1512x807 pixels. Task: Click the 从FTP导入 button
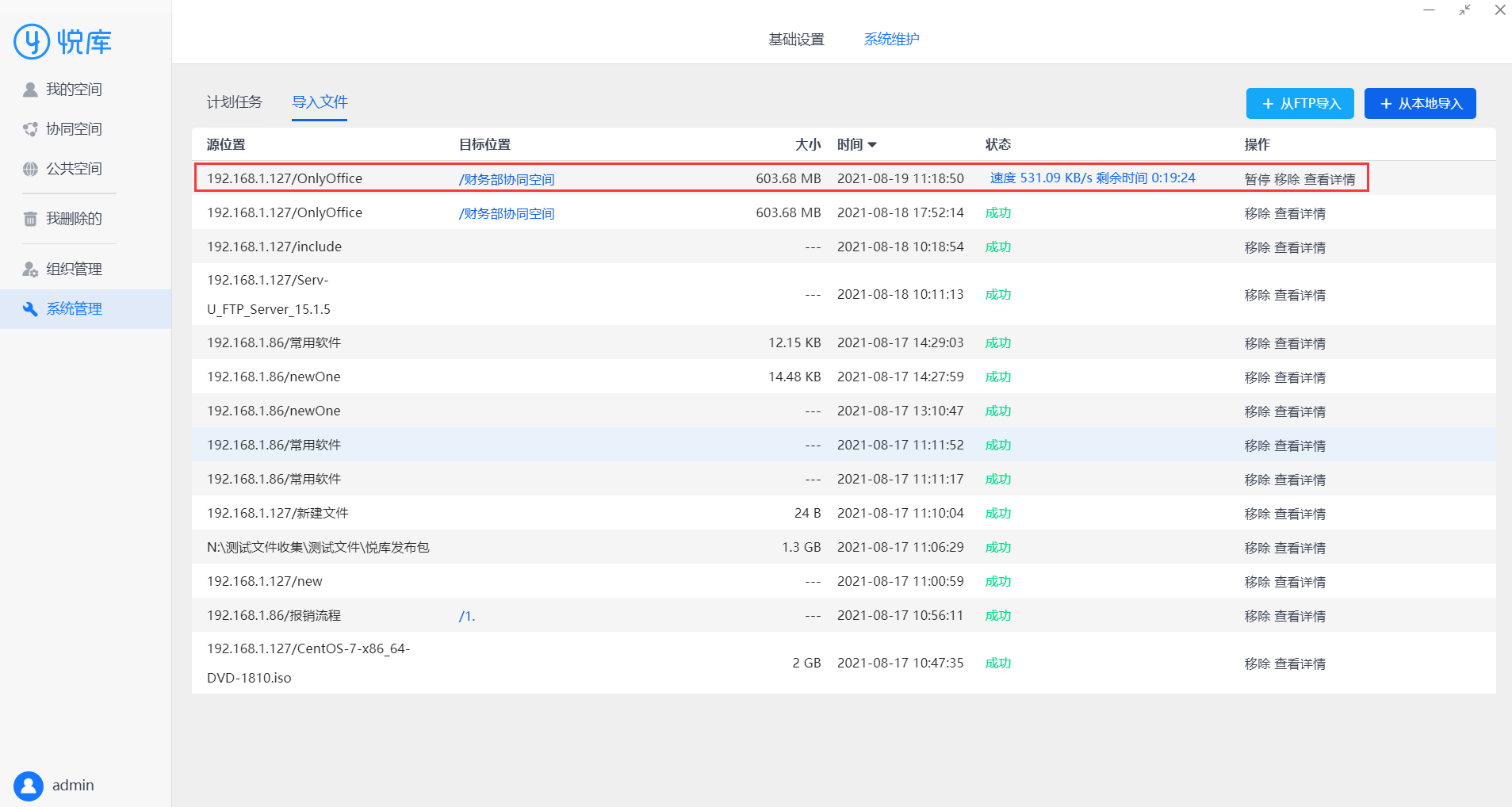point(1300,104)
